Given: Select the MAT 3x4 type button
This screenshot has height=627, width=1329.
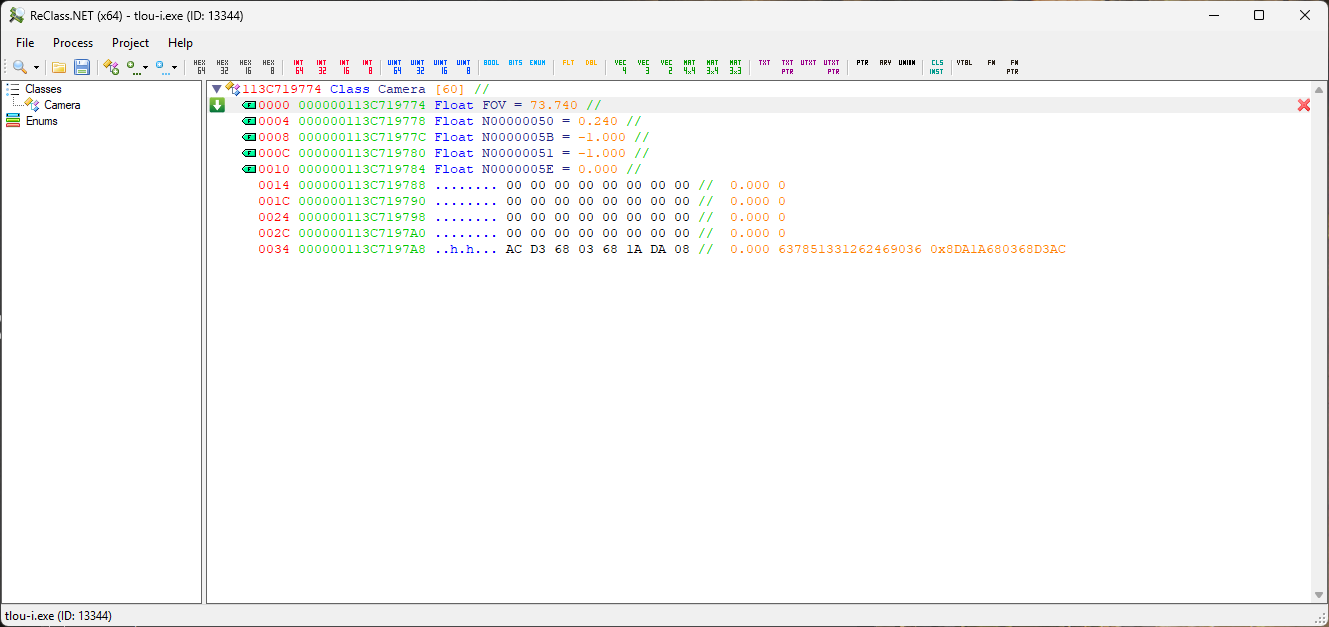Looking at the screenshot, I should click(x=712, y=67).
